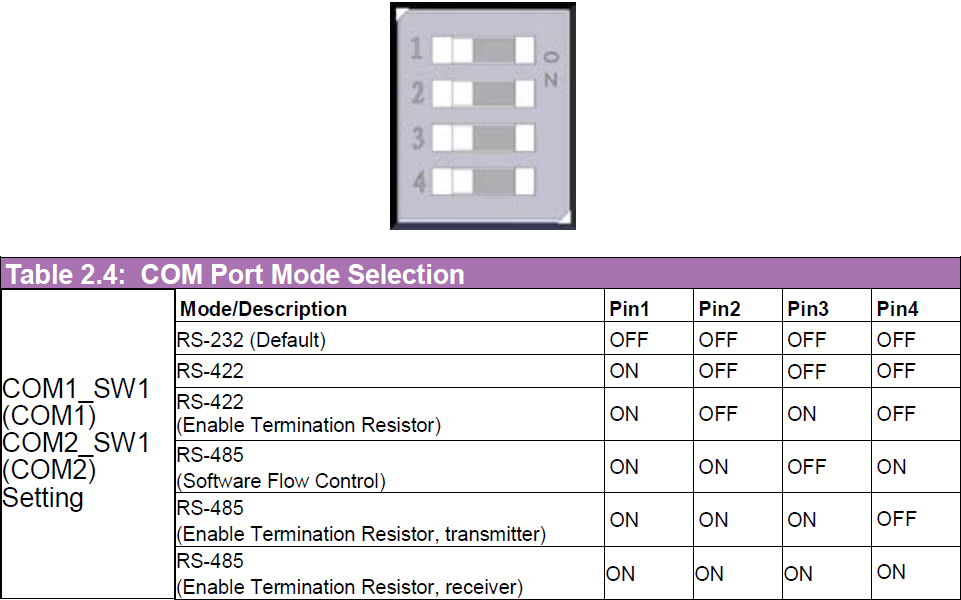Select the Pin2 column header
Image resolution: width=961 pixels, height=600 pixels.
(719, 309)
